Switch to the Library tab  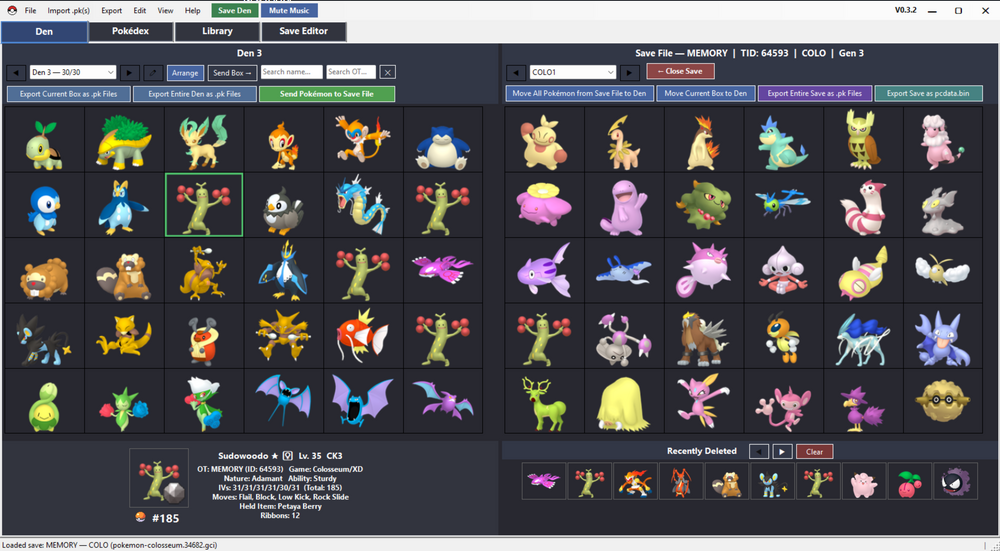(217, 31)
